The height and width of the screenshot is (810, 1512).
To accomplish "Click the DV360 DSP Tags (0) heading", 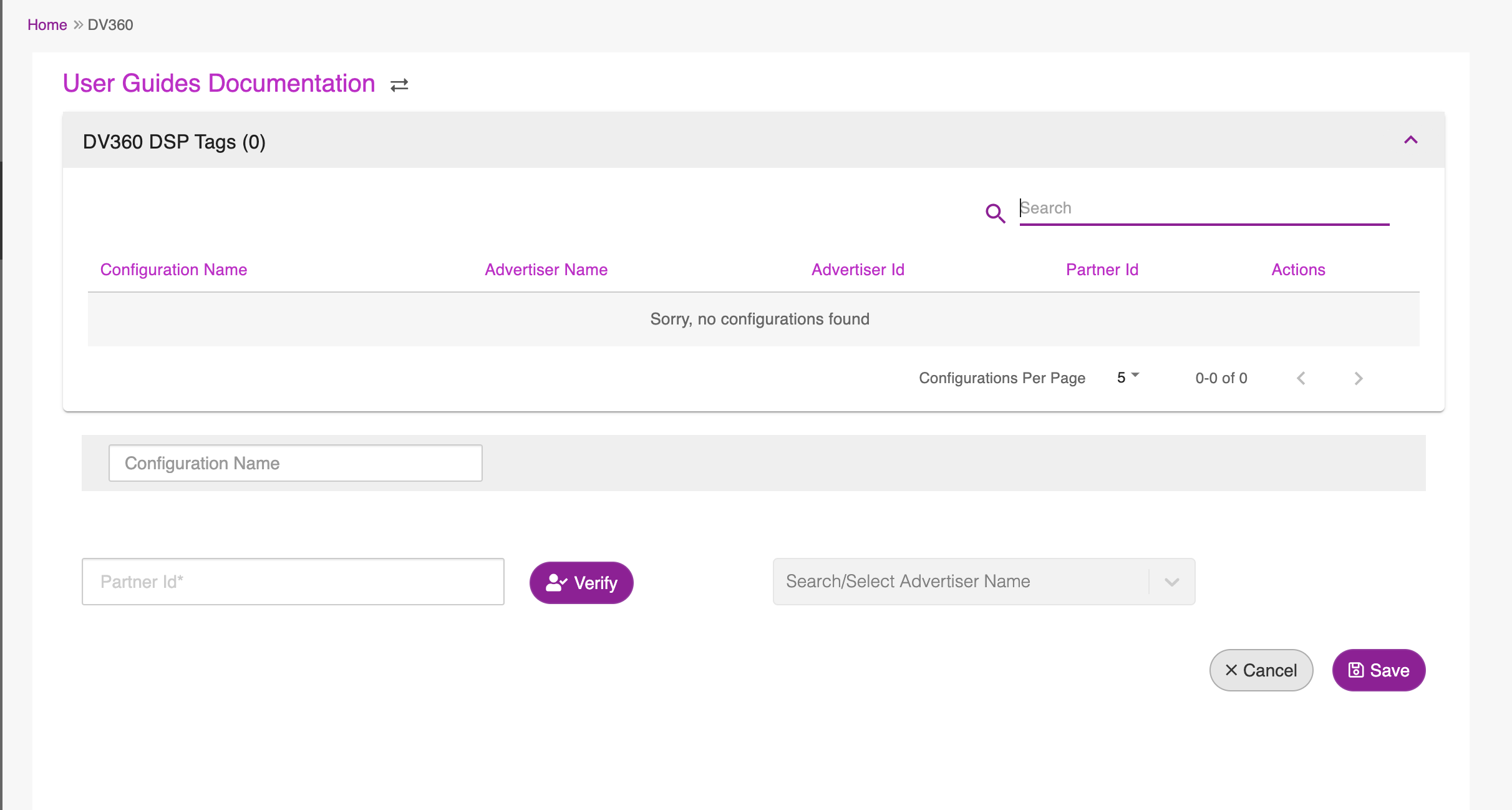I will [x=174, y=142].
